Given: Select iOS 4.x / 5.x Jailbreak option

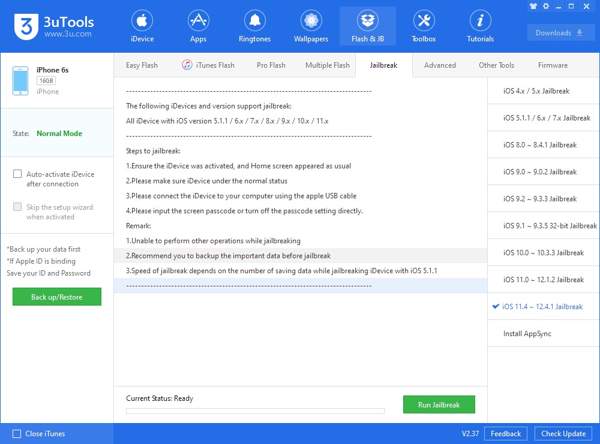Looking at the screenshot, I should tap(543, 91).
